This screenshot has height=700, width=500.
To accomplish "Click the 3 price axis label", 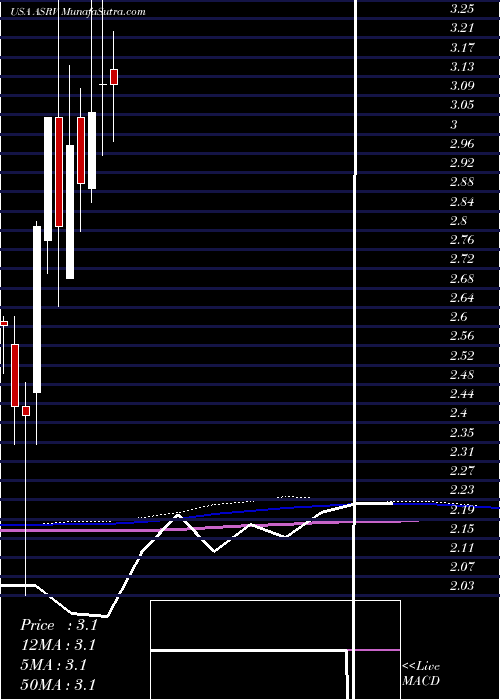I will pyautogui.click(x=454, y=125).
